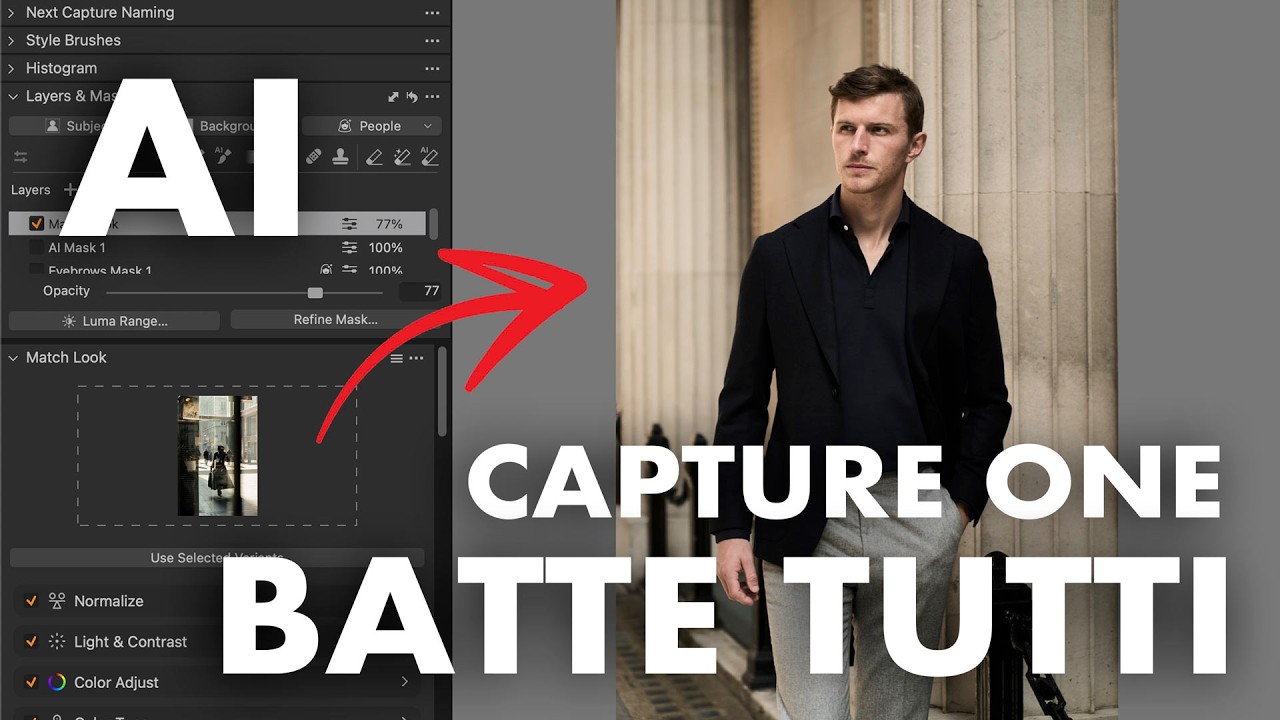1280x720 pixels.
Task: Click the Normalize balance icon
Action: (x=57, y=601)
